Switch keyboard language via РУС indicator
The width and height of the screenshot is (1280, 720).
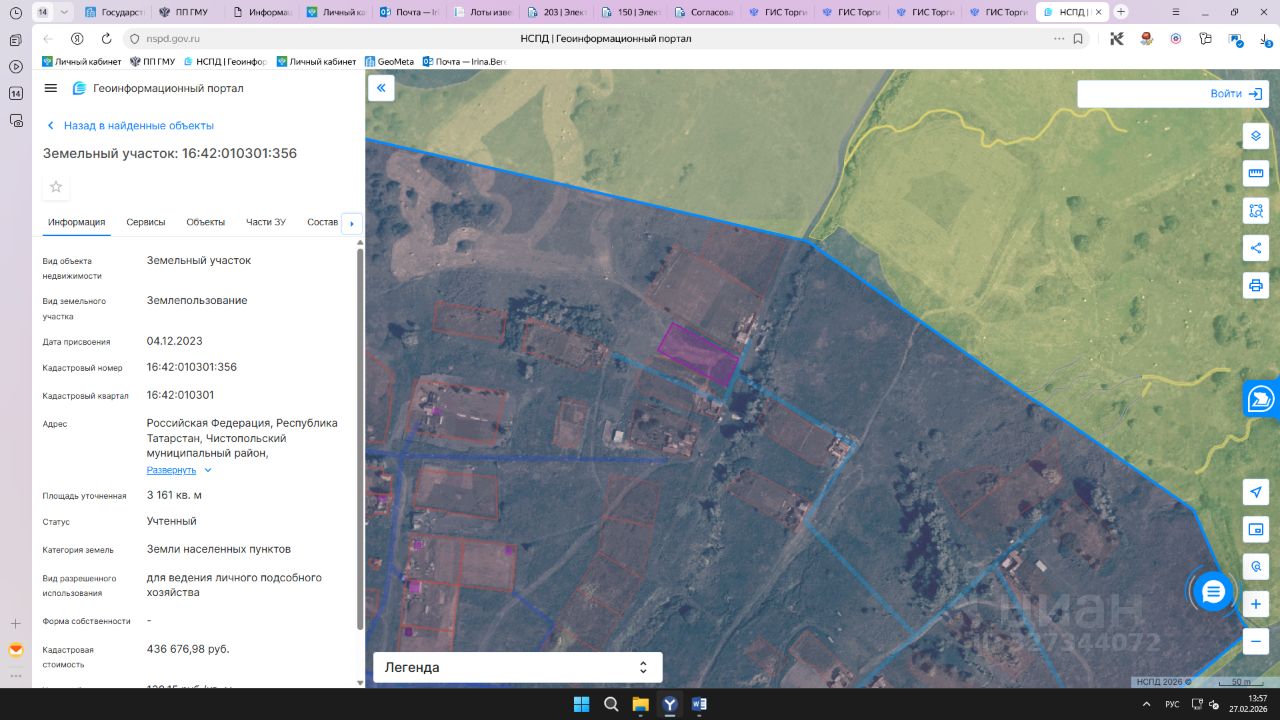coord(1172,704)
